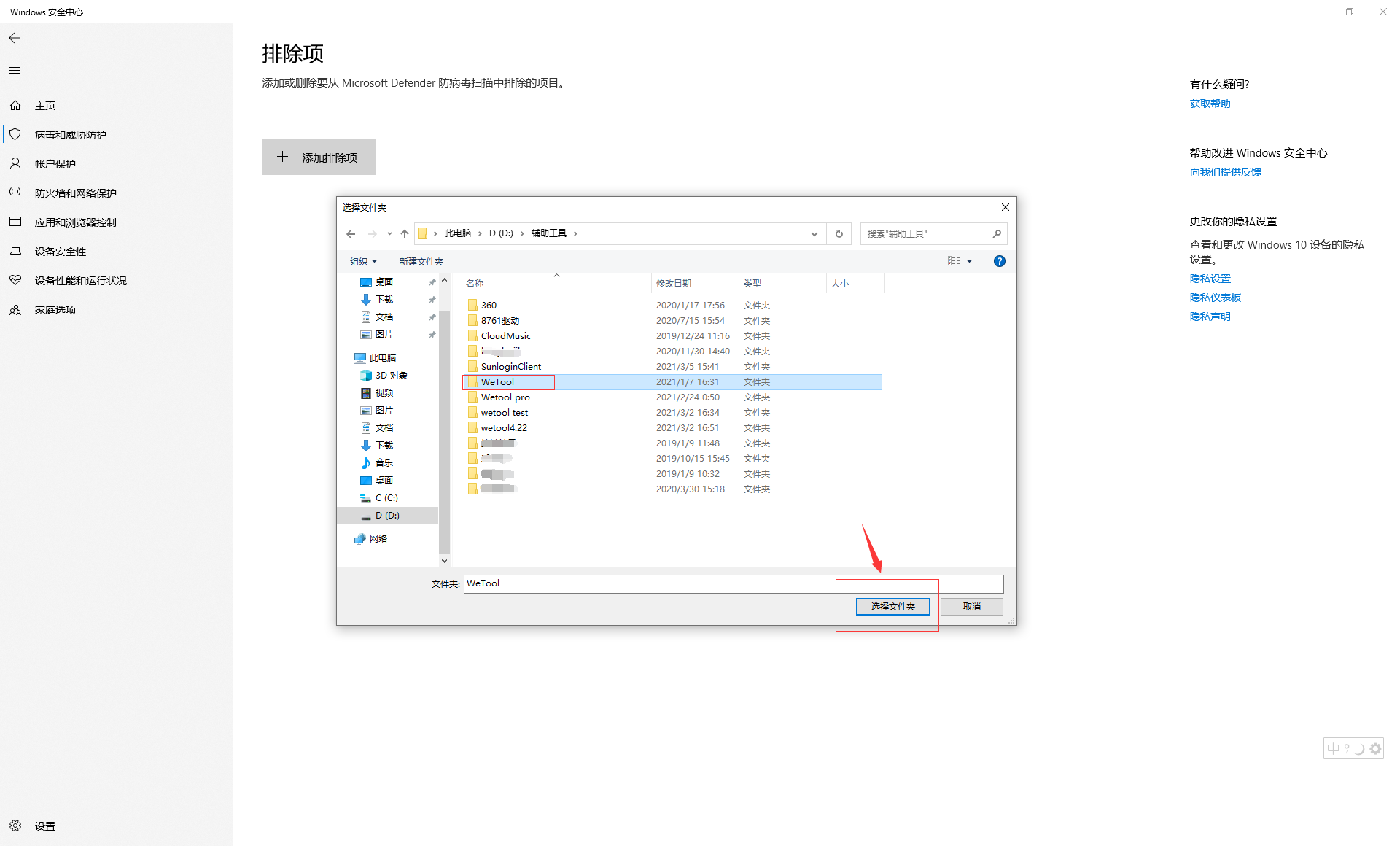This screenshot has width=1400, height=846.
Task: Select the Wetool pro folder
Action: pyautogui.click(x=505, y=397)
